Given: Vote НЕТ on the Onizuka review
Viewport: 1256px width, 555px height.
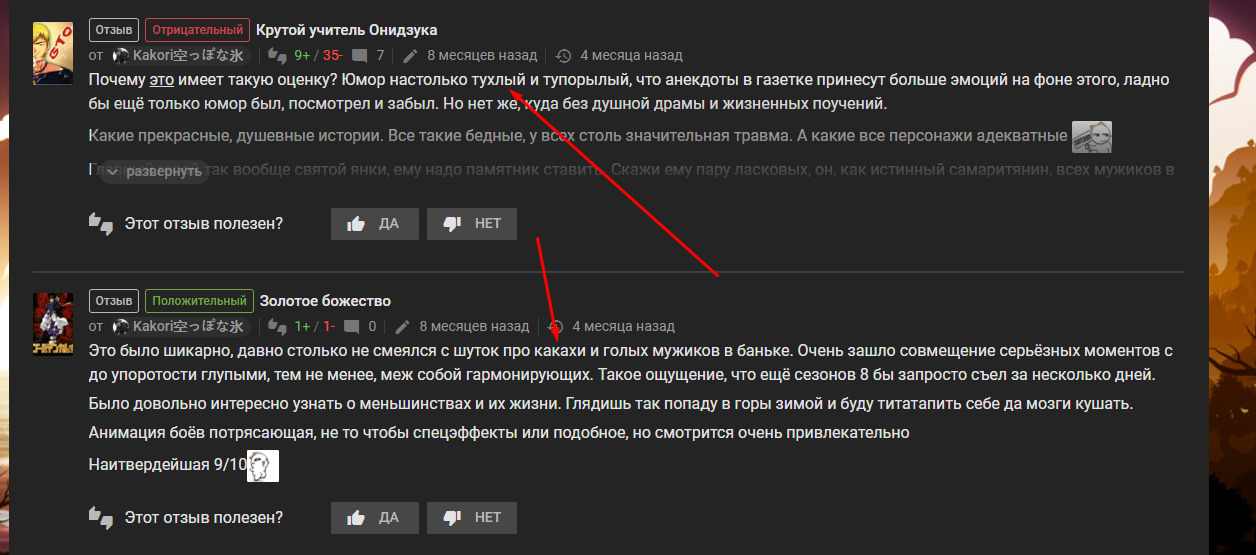Looking at the screenshot, I should 472,224.
